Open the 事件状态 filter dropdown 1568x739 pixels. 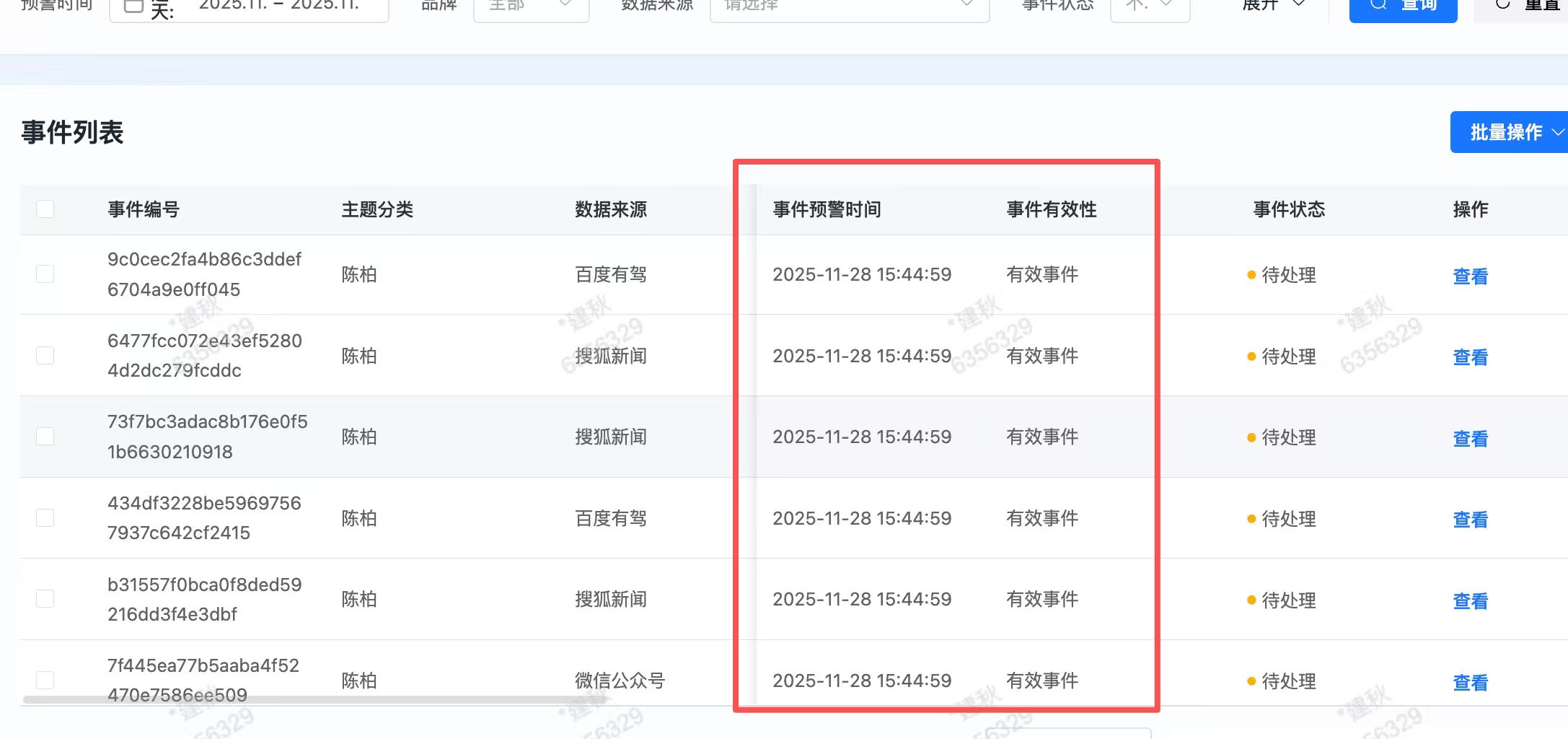click(x=1150, y=7)
